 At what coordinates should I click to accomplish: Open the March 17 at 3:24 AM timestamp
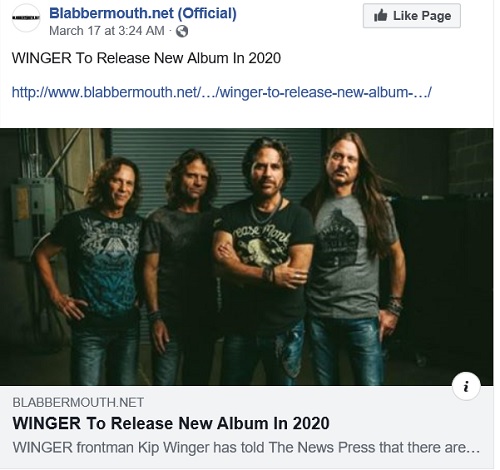click(107, 31)
